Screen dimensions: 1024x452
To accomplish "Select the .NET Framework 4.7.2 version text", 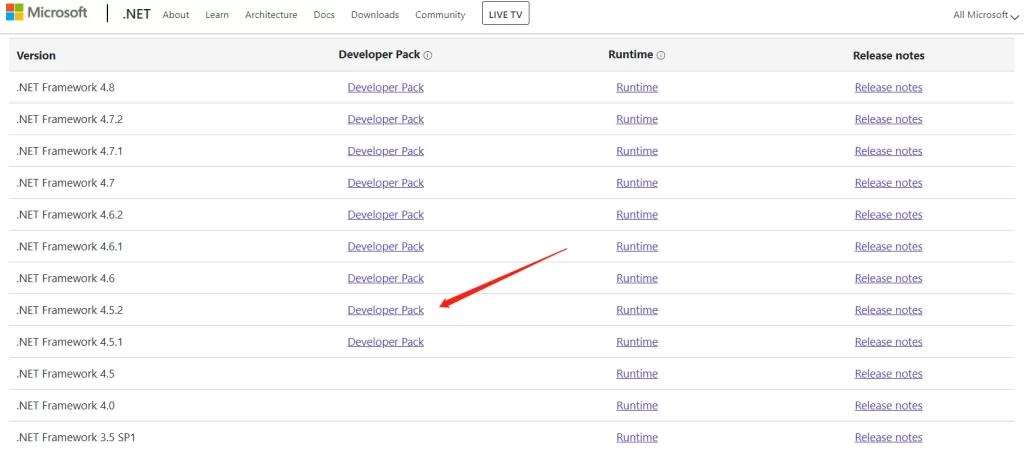I will click(69, 119).
